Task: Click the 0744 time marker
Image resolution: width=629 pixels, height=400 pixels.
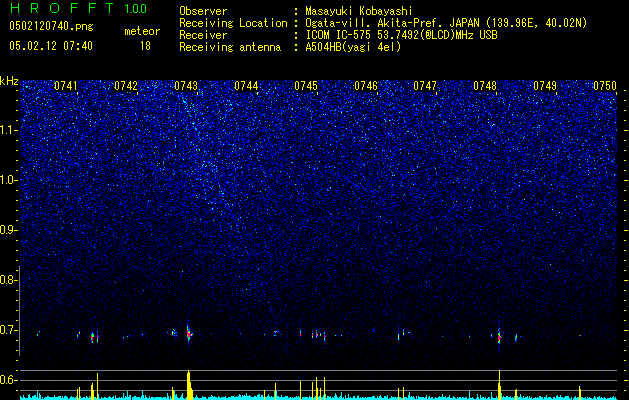Action: (246, 86)
